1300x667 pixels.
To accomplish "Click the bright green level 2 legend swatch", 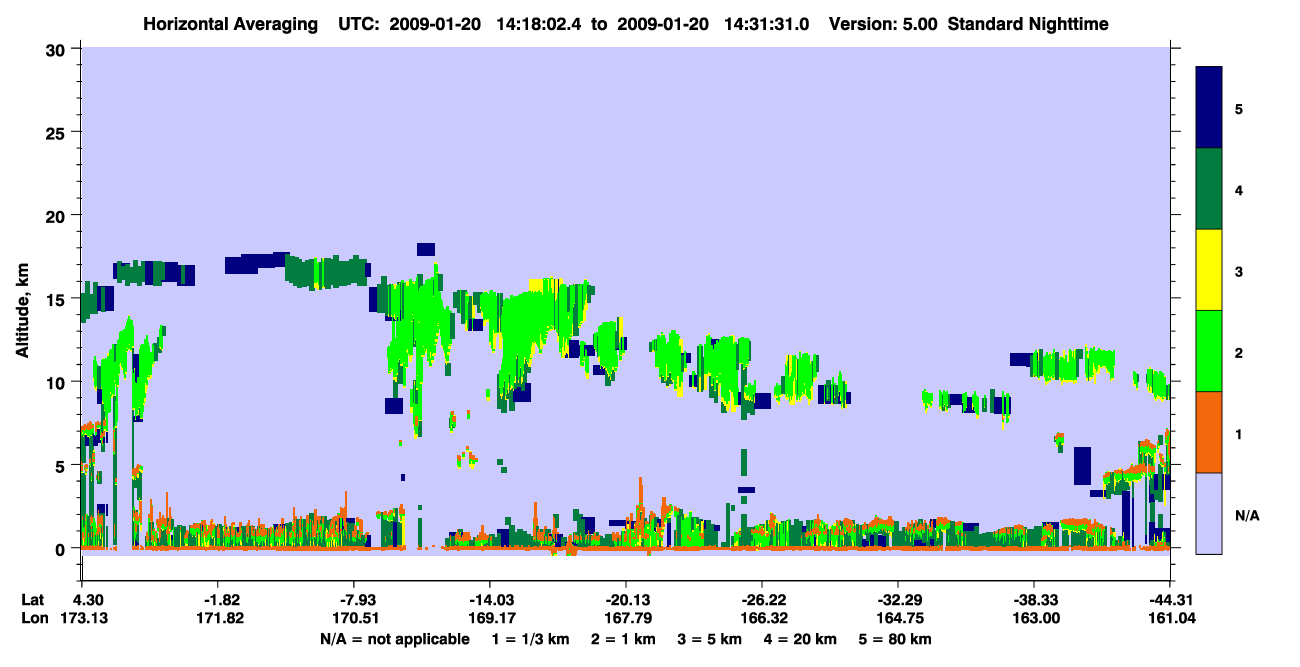I will (x=1209, y=351).
